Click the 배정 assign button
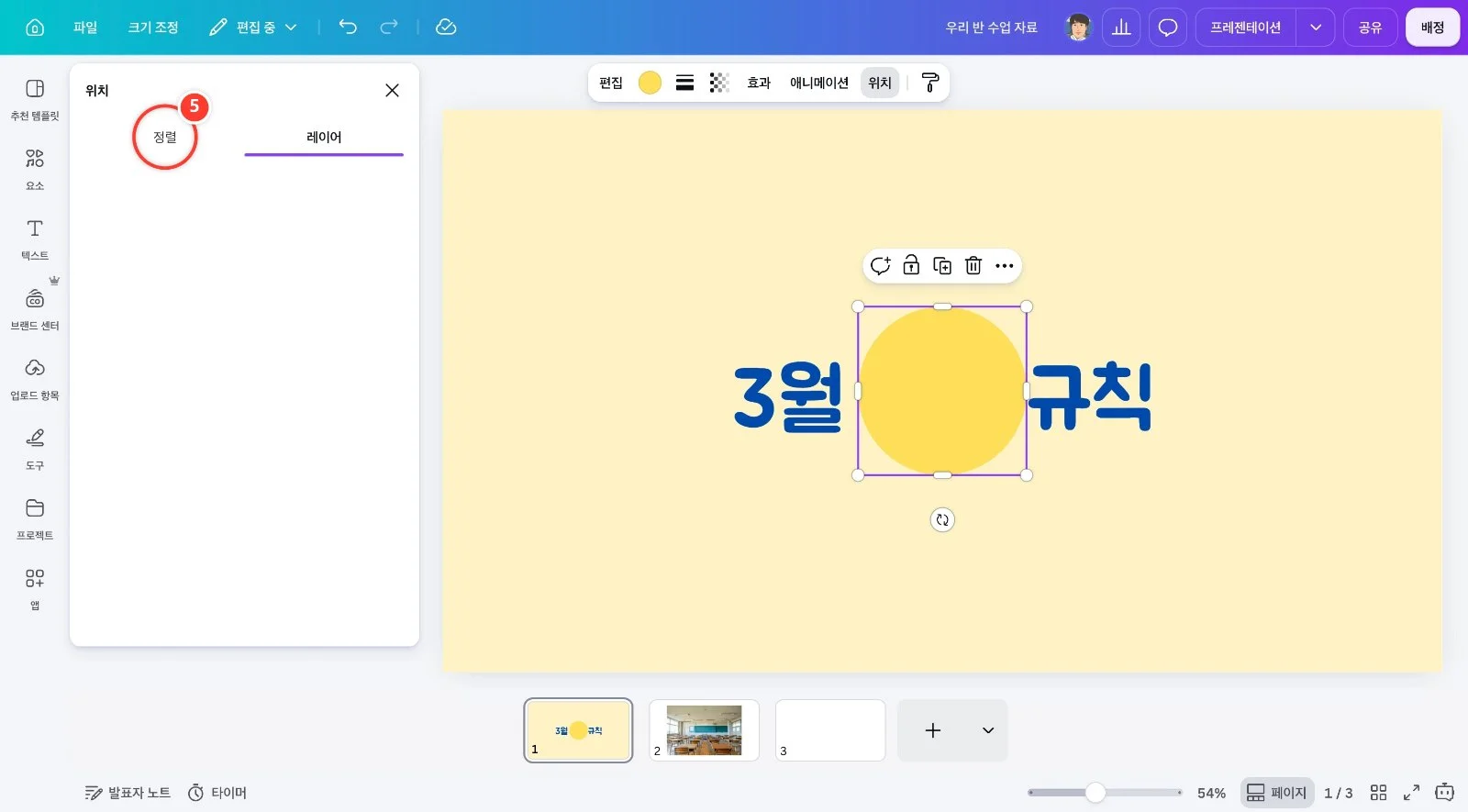The image size is (1468, 812). click(x=1433, y=28)
